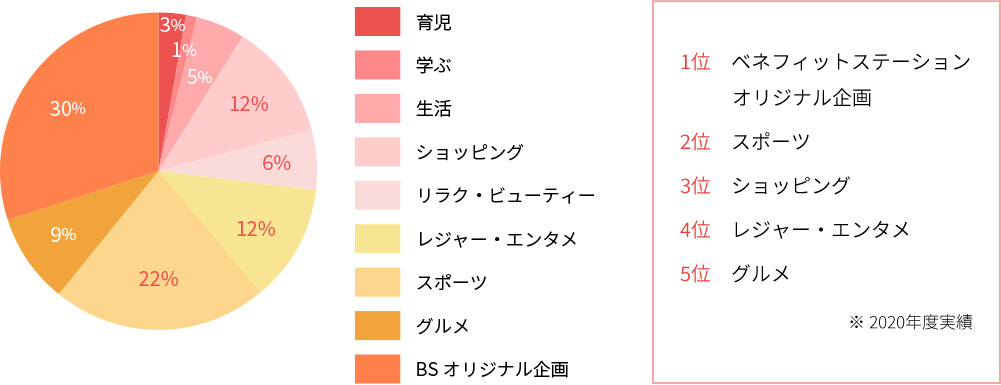Screen dimensions: 1001x385
Task: Click the リラク・ビューティー legend color swatch
Action: [x=377, y=195]
